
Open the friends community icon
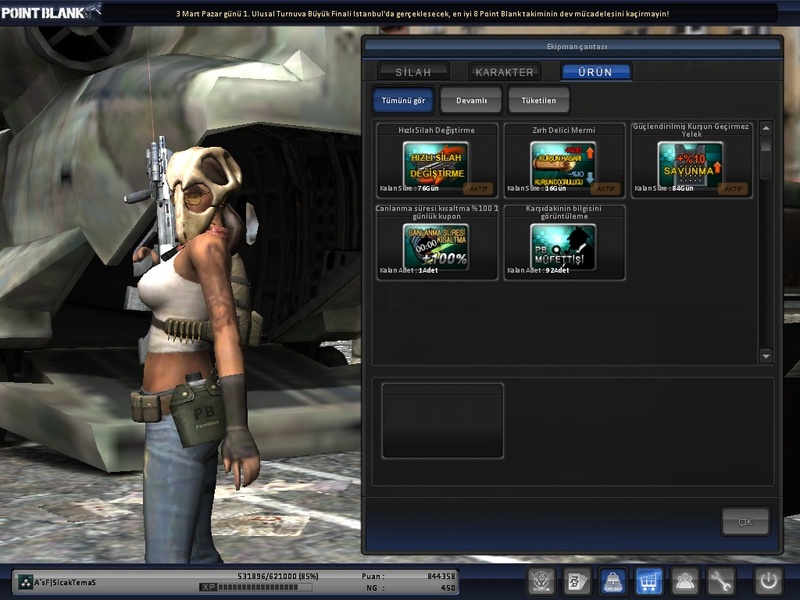(684, 581)
